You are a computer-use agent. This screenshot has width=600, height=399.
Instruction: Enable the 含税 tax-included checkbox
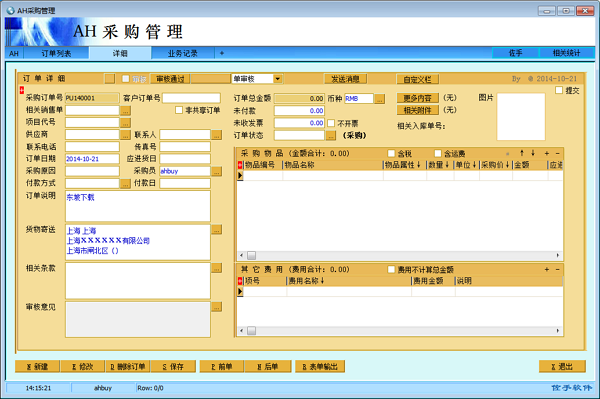(x=391, y=153)
